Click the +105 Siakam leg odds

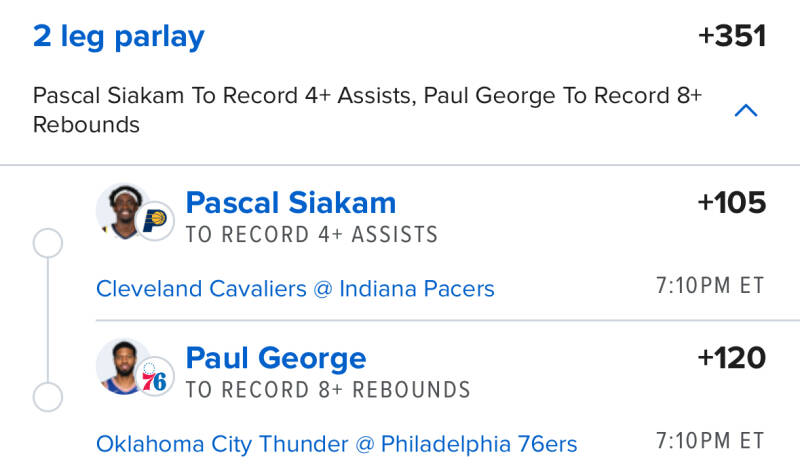pyautogui.click(x=731, y=203)
